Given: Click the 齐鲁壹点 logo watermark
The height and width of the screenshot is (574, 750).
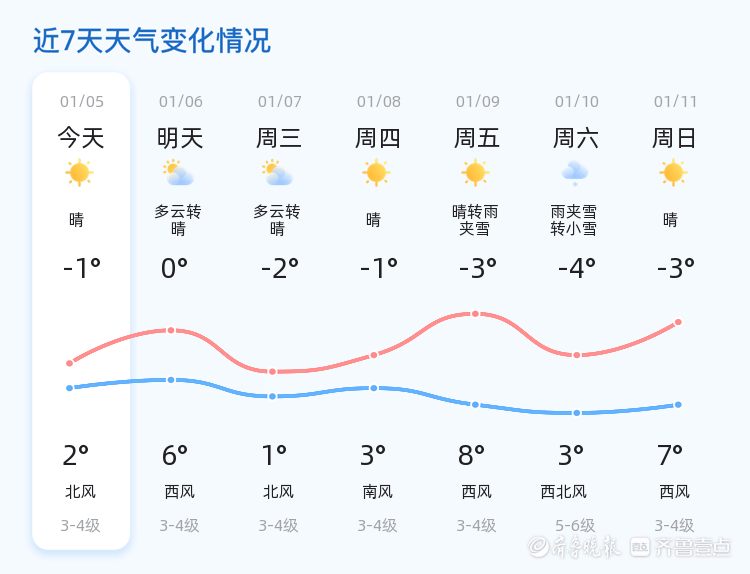Looking at the screenshot, I should click(693, 546).
